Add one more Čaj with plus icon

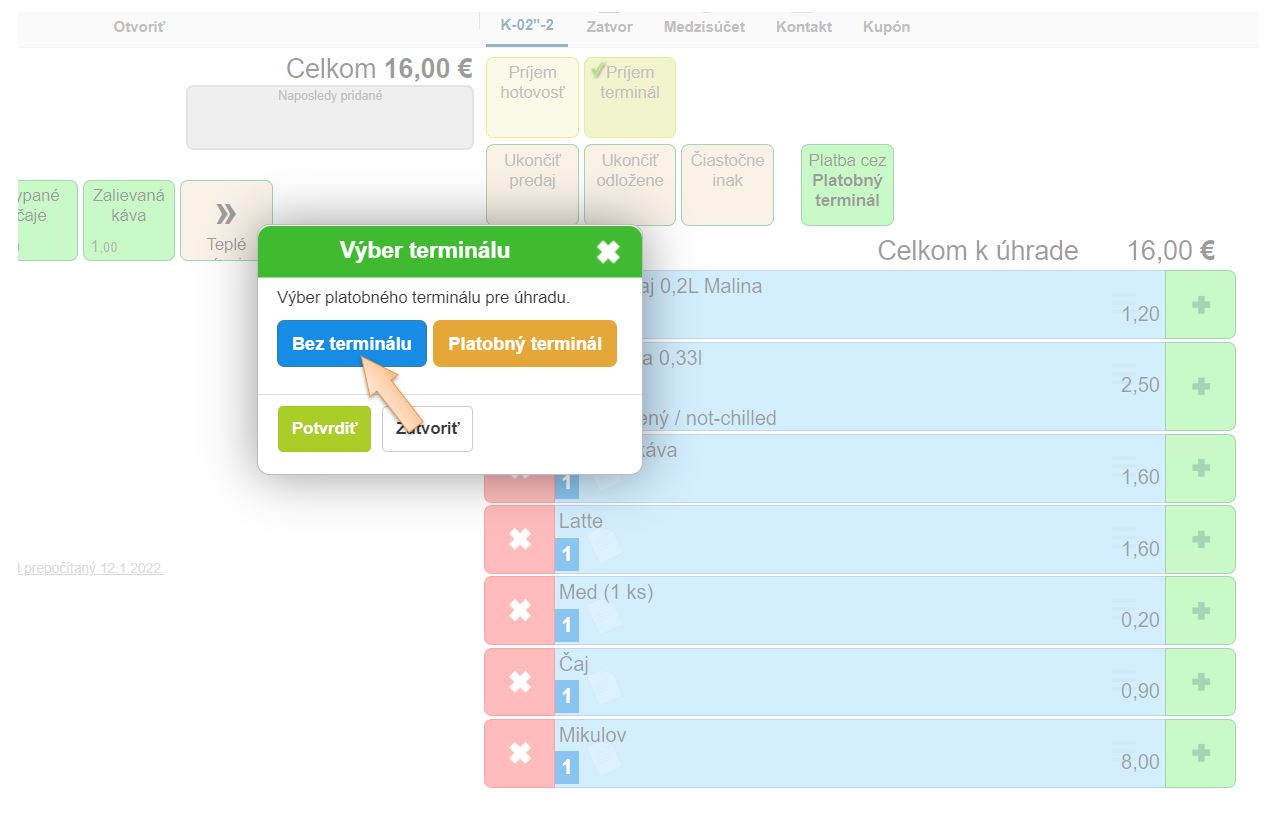pos(1200,682)
